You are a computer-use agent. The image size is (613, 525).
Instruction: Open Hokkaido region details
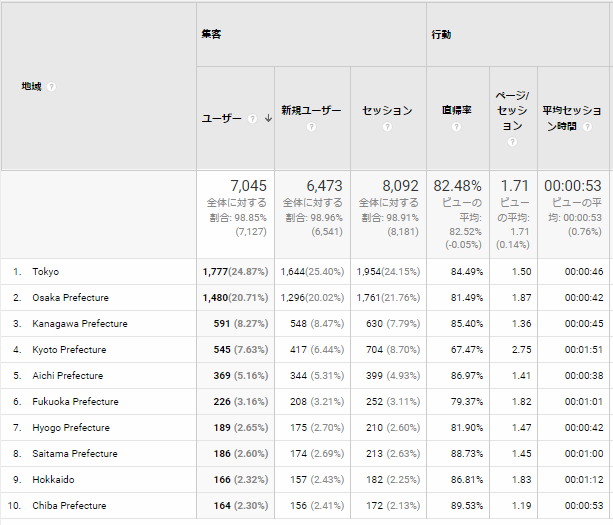coord(54,480)
